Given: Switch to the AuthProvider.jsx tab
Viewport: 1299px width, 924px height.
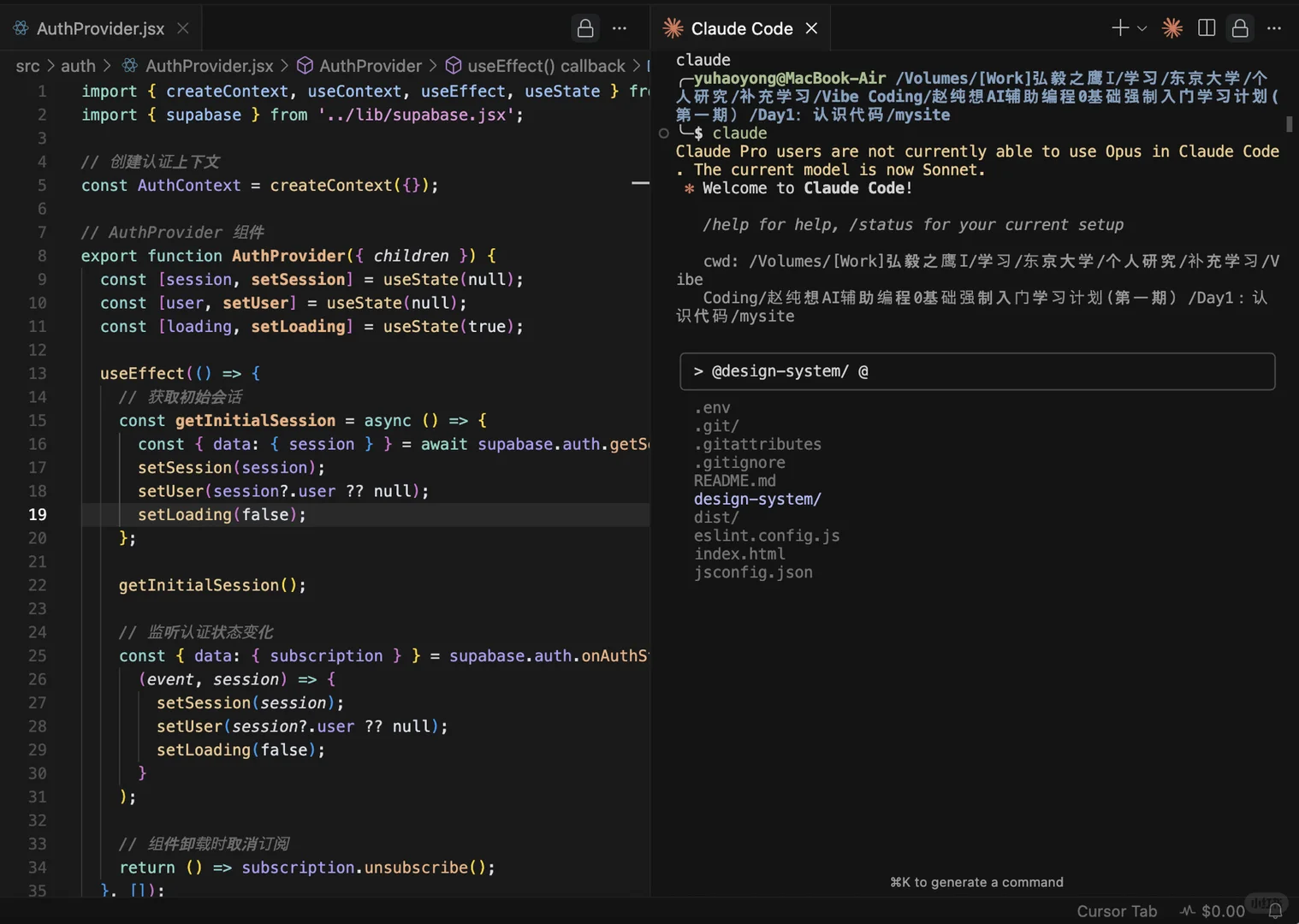Looking at the screenshot, I should click(101, 28).
